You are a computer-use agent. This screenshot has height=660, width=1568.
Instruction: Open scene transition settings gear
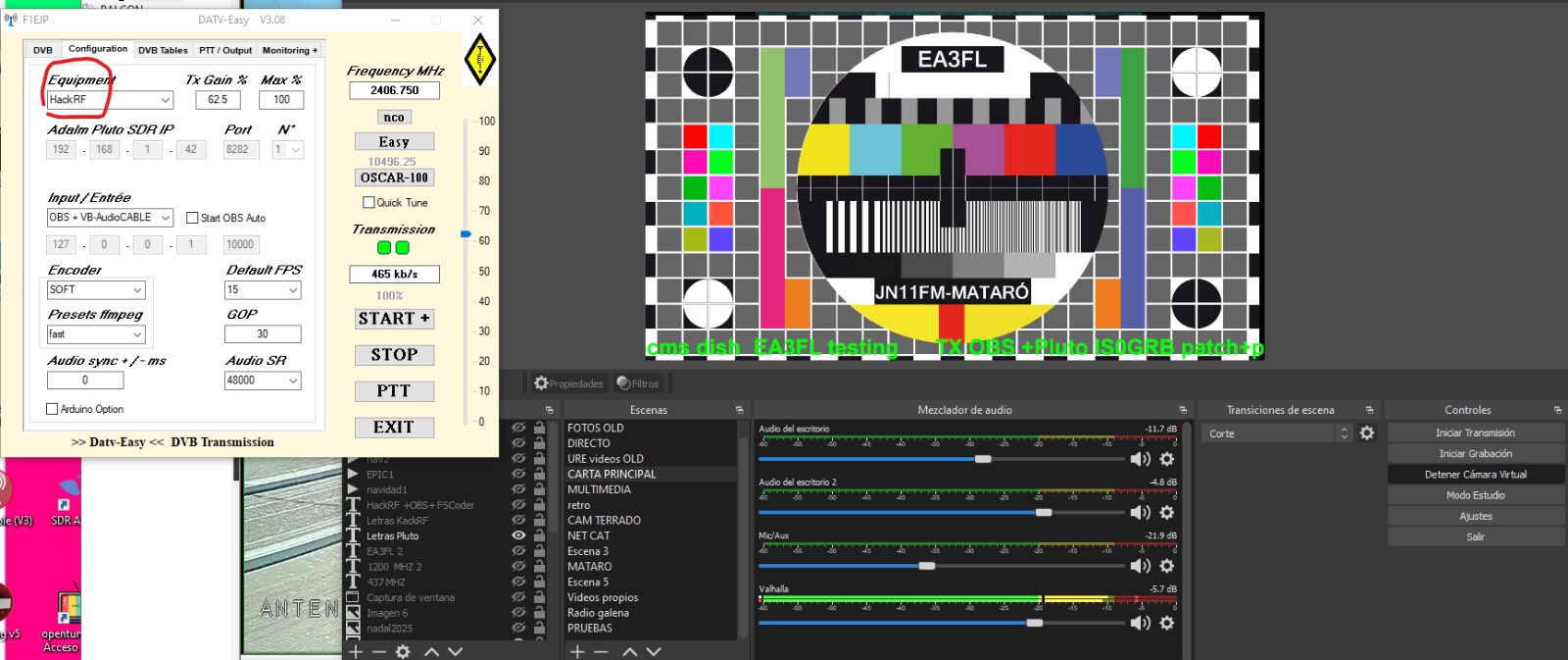pos(1367,433)
